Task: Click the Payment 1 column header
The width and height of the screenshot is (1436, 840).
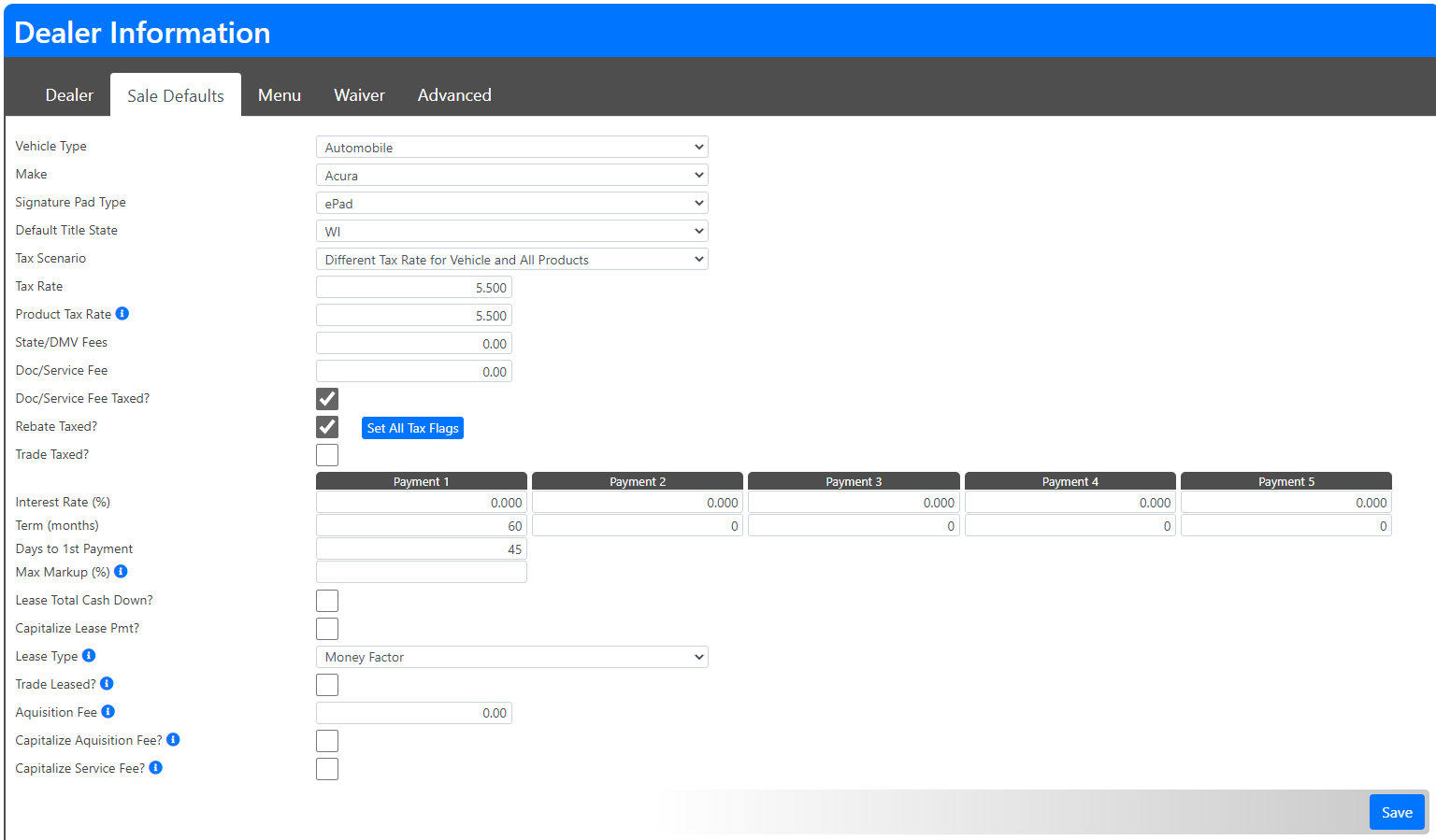Action: pyautogui.click(x=422, y=481)
